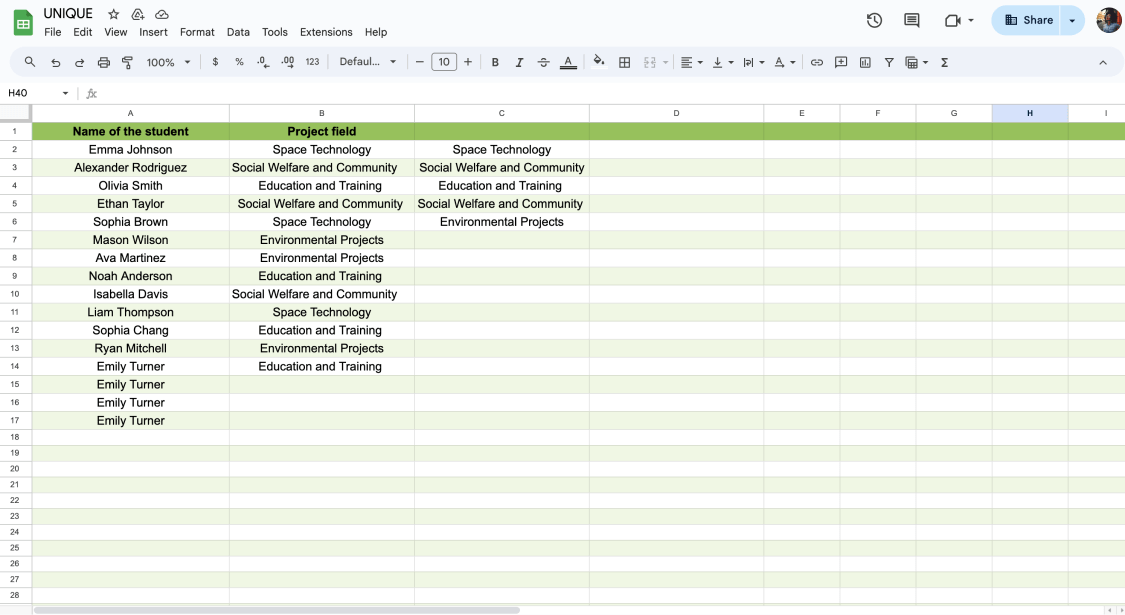
Task: Open text wrapping options
Action: (753, 62)
